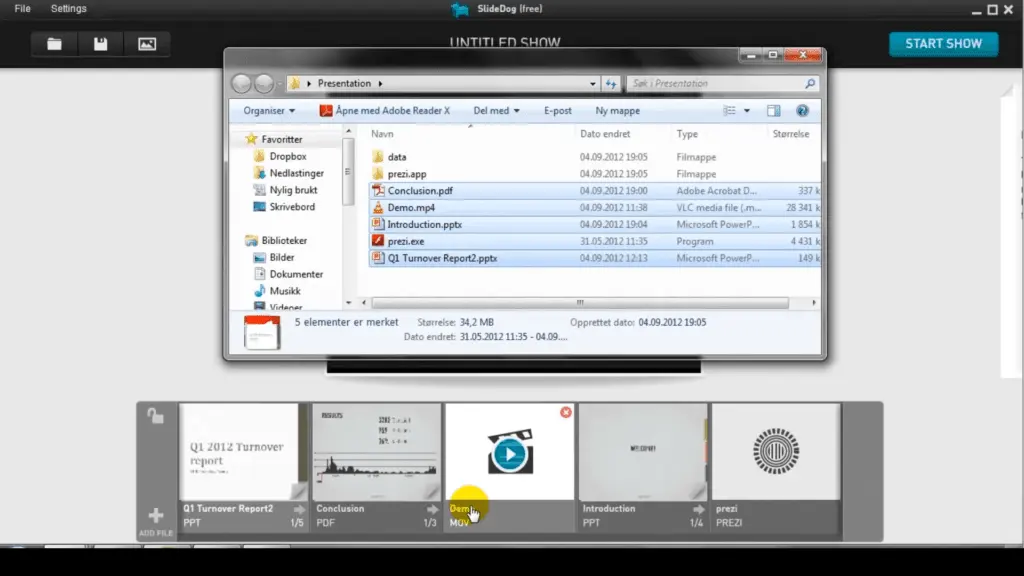Click Åpne med Adobe Reader X
The image size is (1024, 576).
pos(385,110)
